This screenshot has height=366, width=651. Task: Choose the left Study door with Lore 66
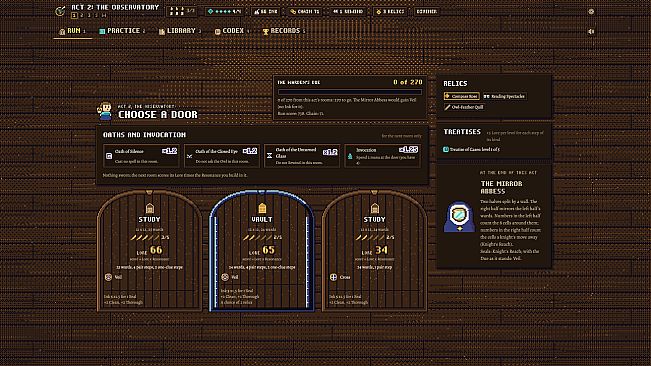[149, 251]
